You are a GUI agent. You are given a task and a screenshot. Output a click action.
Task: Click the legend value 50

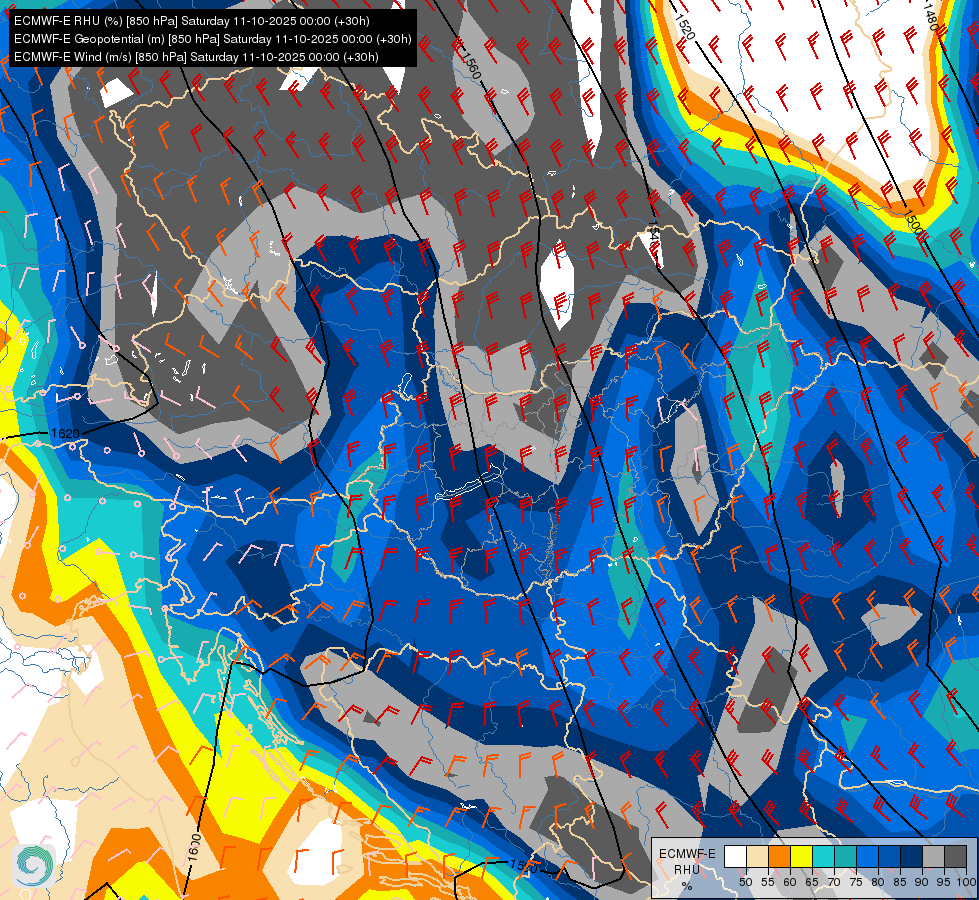(745, 882)
